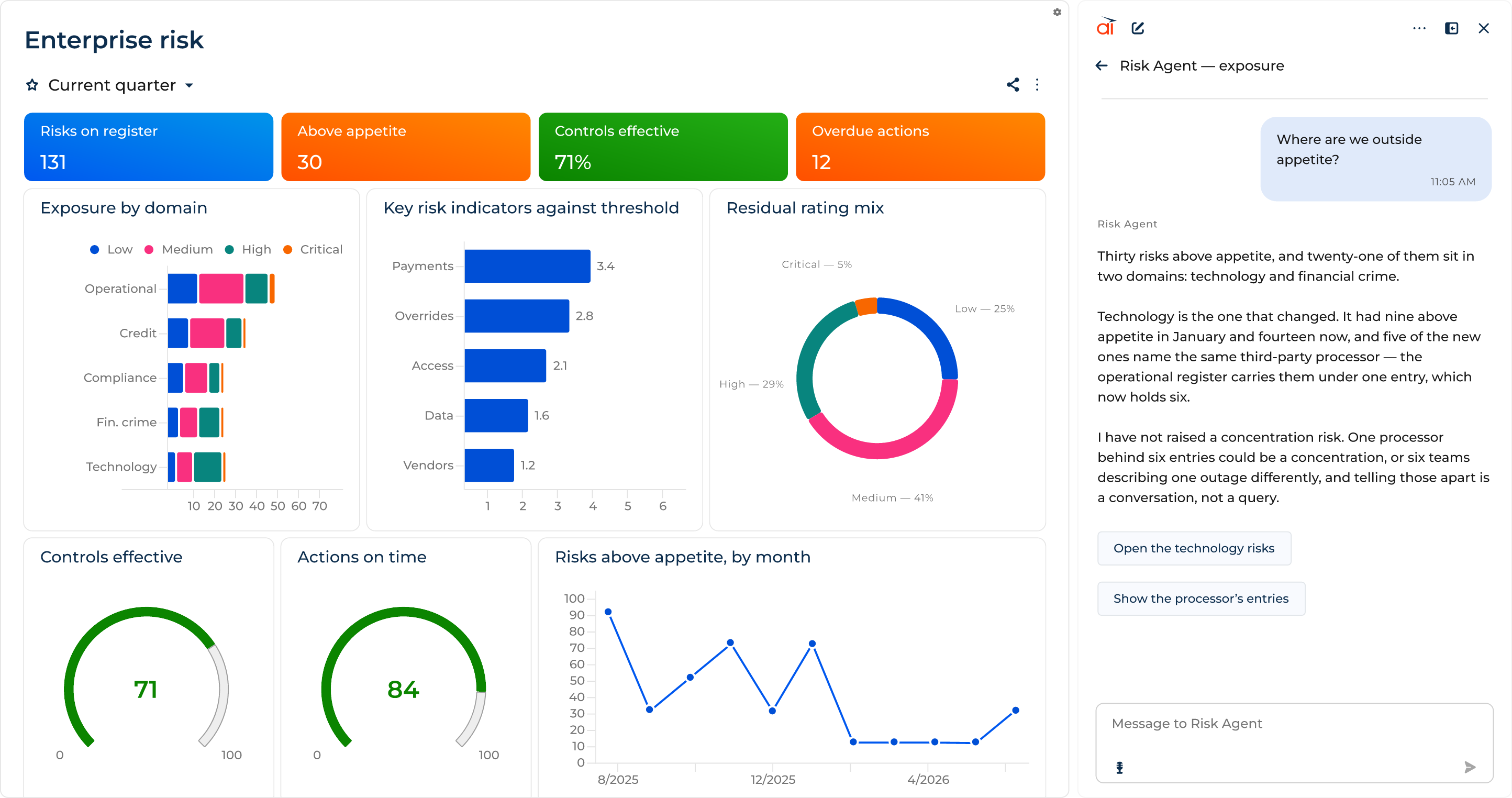Open the Overdue actions summary tile
Image resolution: width=1512 pixels, height=798 pixels.
(x=920, y=147)
